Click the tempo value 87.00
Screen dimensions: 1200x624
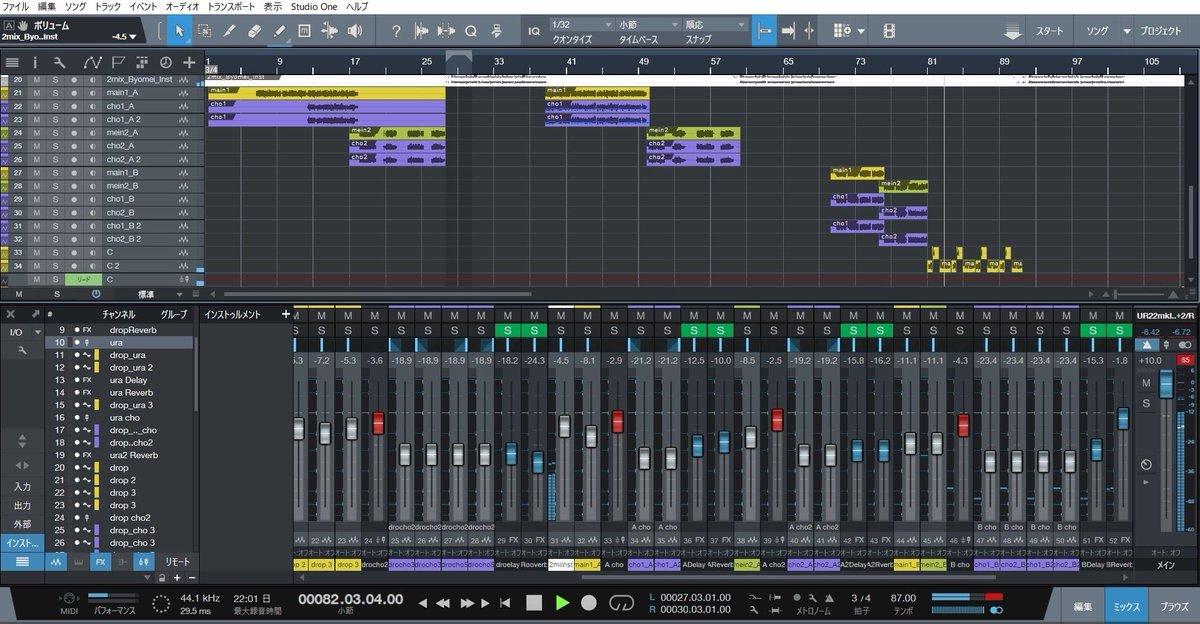903,596
